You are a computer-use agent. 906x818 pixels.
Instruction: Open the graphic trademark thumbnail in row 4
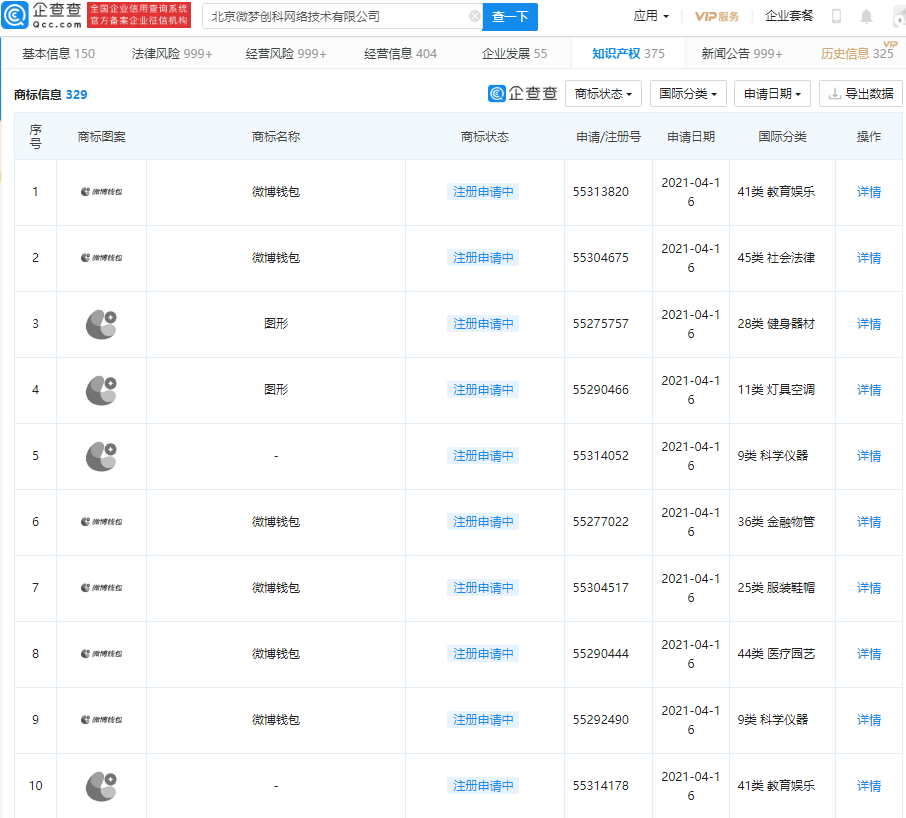(102, 390)
